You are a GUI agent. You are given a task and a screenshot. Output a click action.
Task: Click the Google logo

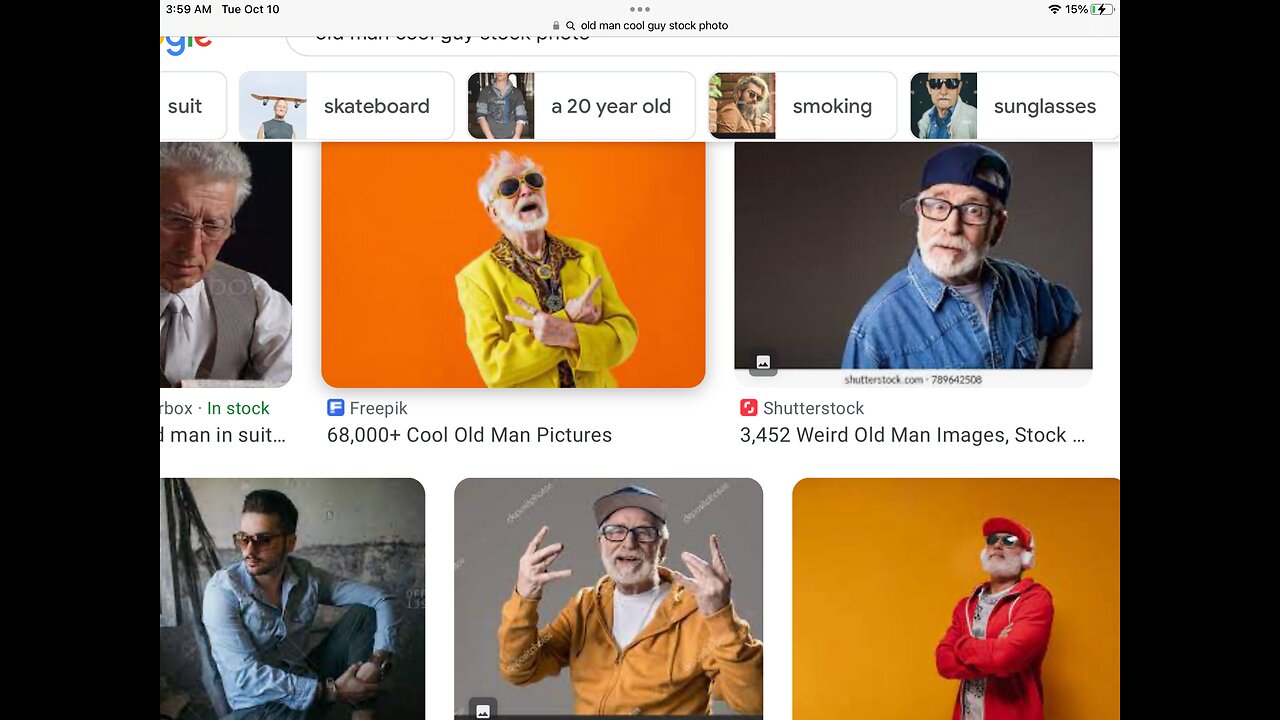(187, 40)
